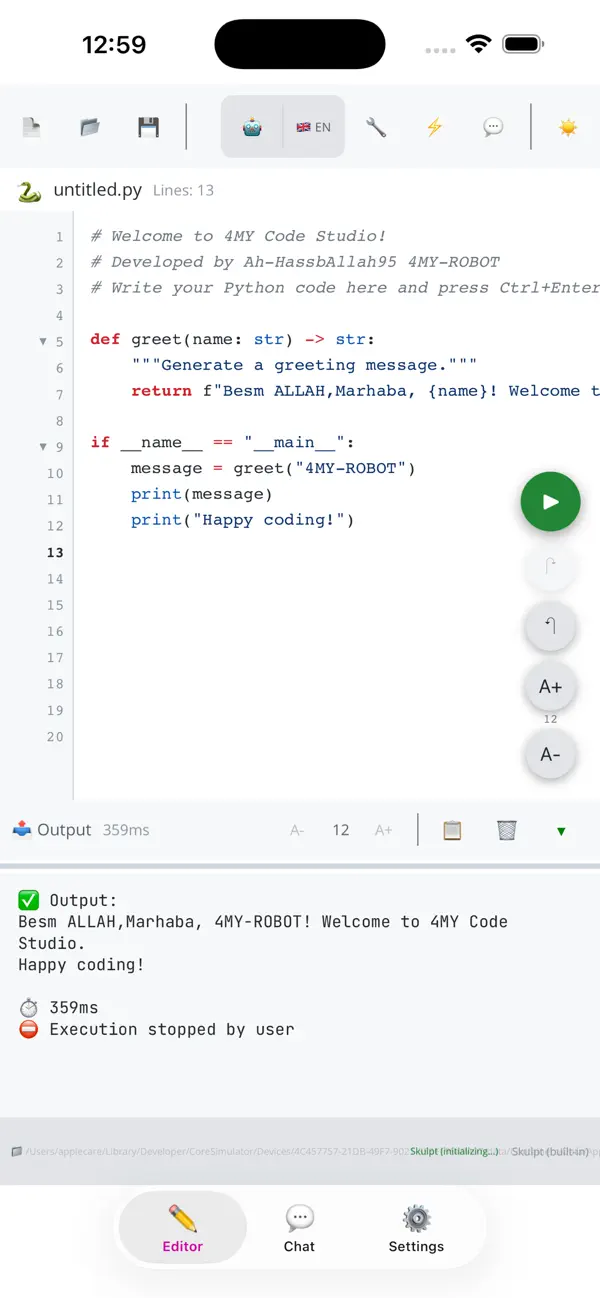
Task: Tap the "✅ Output:" header line
Action: coord(68,900)
